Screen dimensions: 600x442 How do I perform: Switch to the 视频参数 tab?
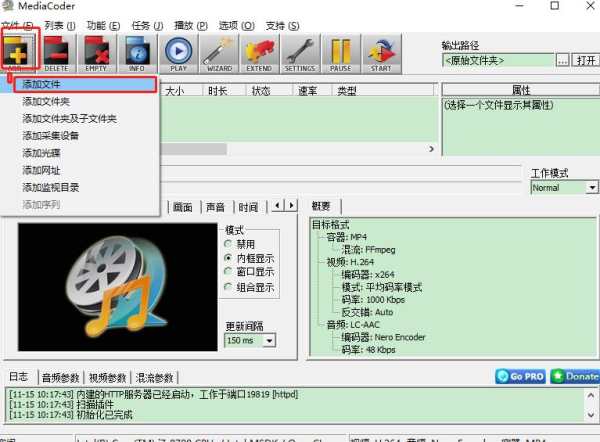(108, 377)
